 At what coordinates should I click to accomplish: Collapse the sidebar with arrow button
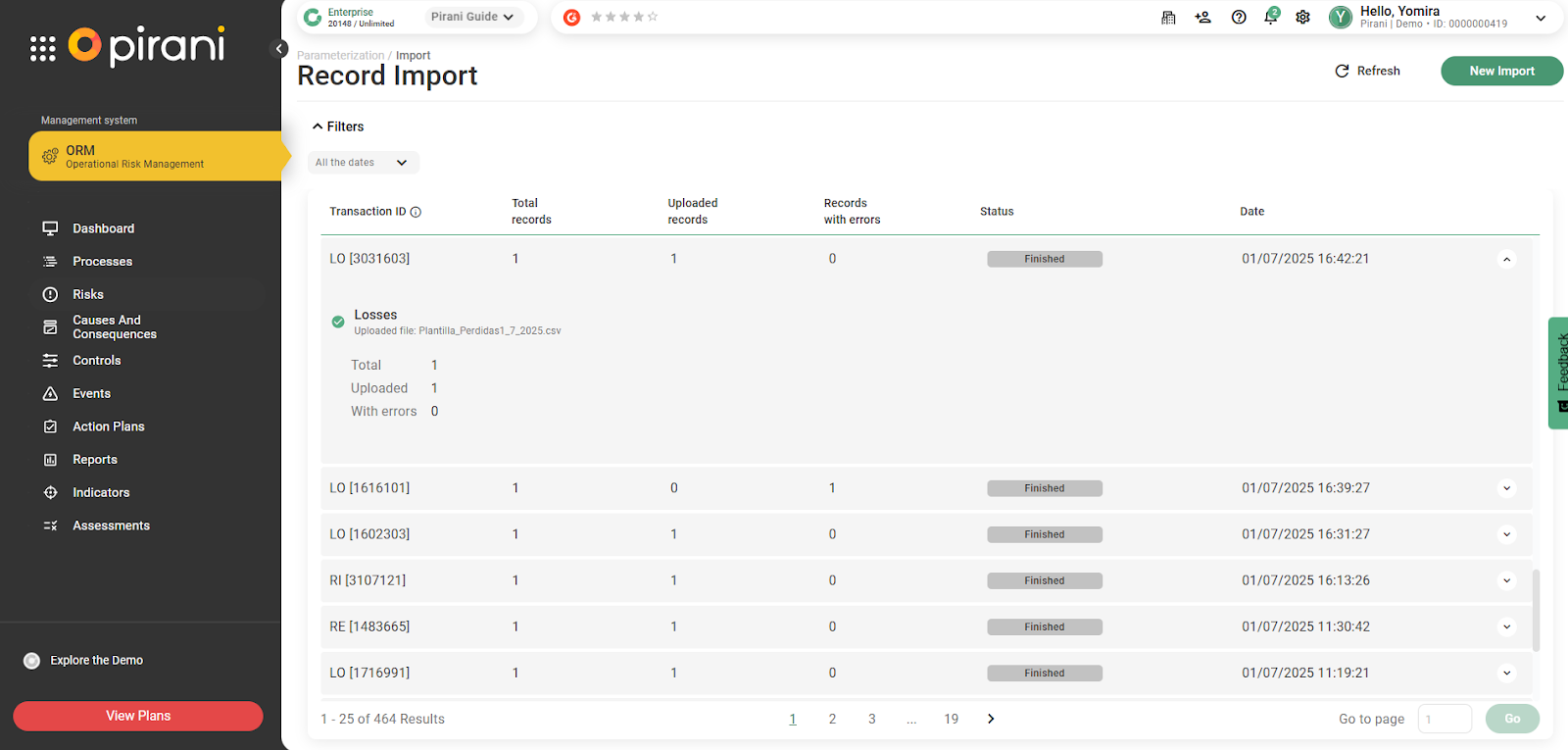(x=279, y=48)
